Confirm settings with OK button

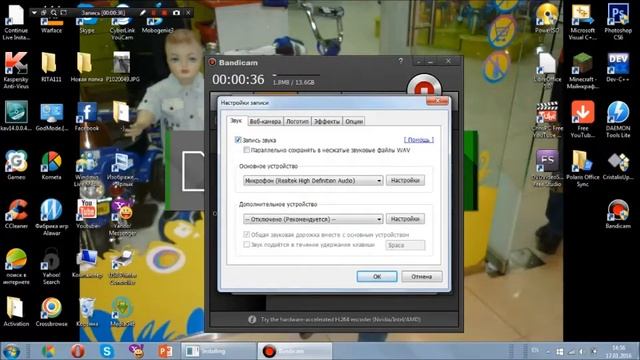coord(377,276)
